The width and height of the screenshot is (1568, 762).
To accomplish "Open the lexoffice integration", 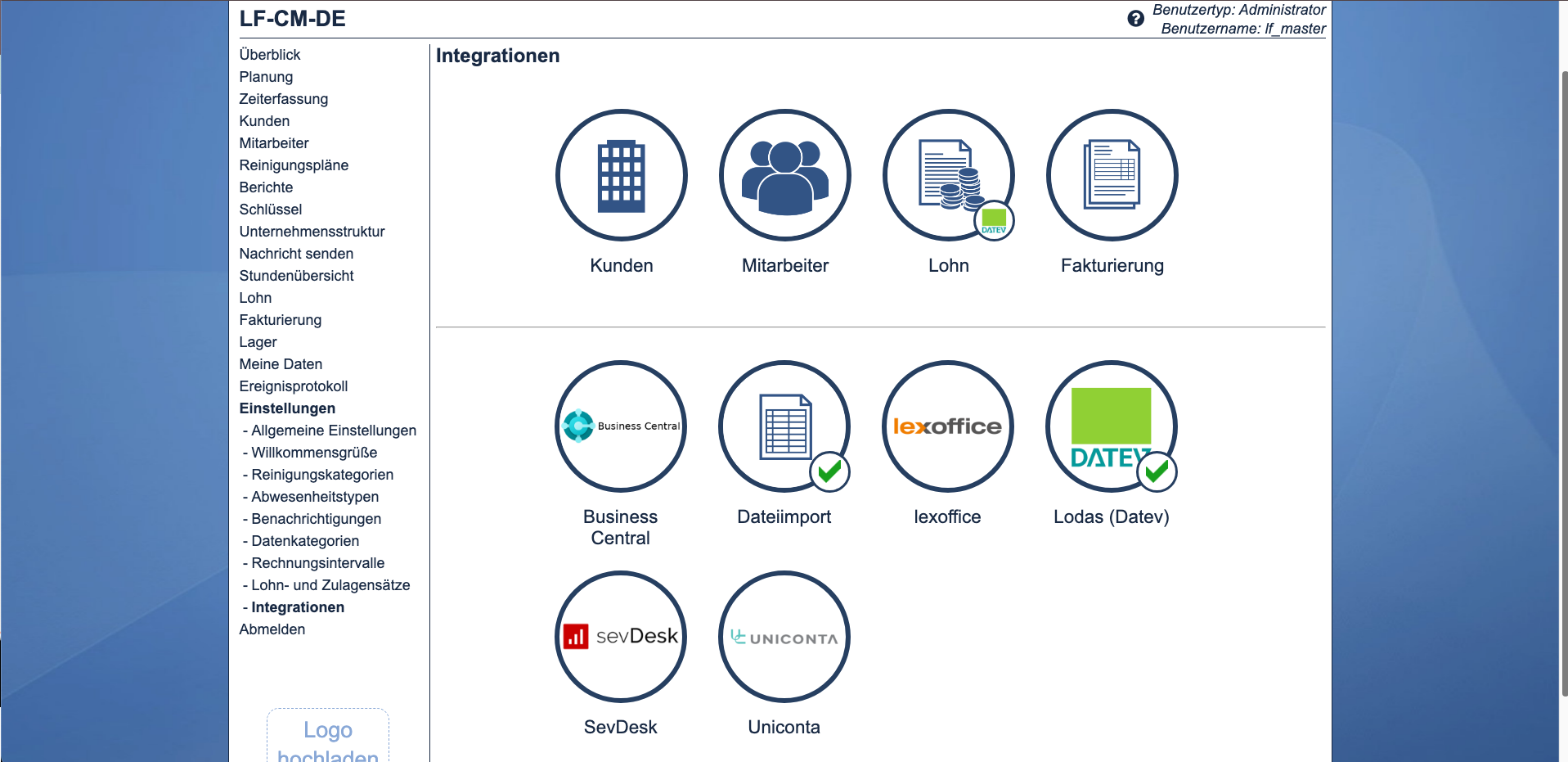I will (947, 426).
